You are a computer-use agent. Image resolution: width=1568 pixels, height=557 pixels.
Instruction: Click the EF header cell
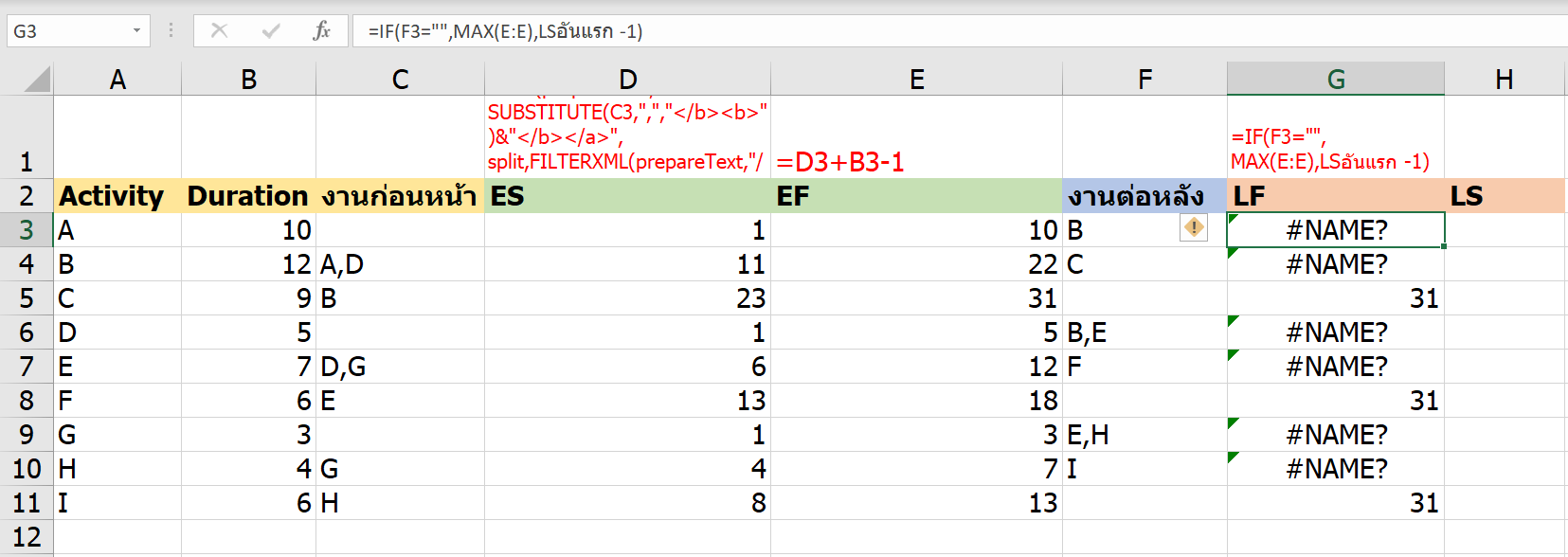pyautogui.click(x=916, y=196)
